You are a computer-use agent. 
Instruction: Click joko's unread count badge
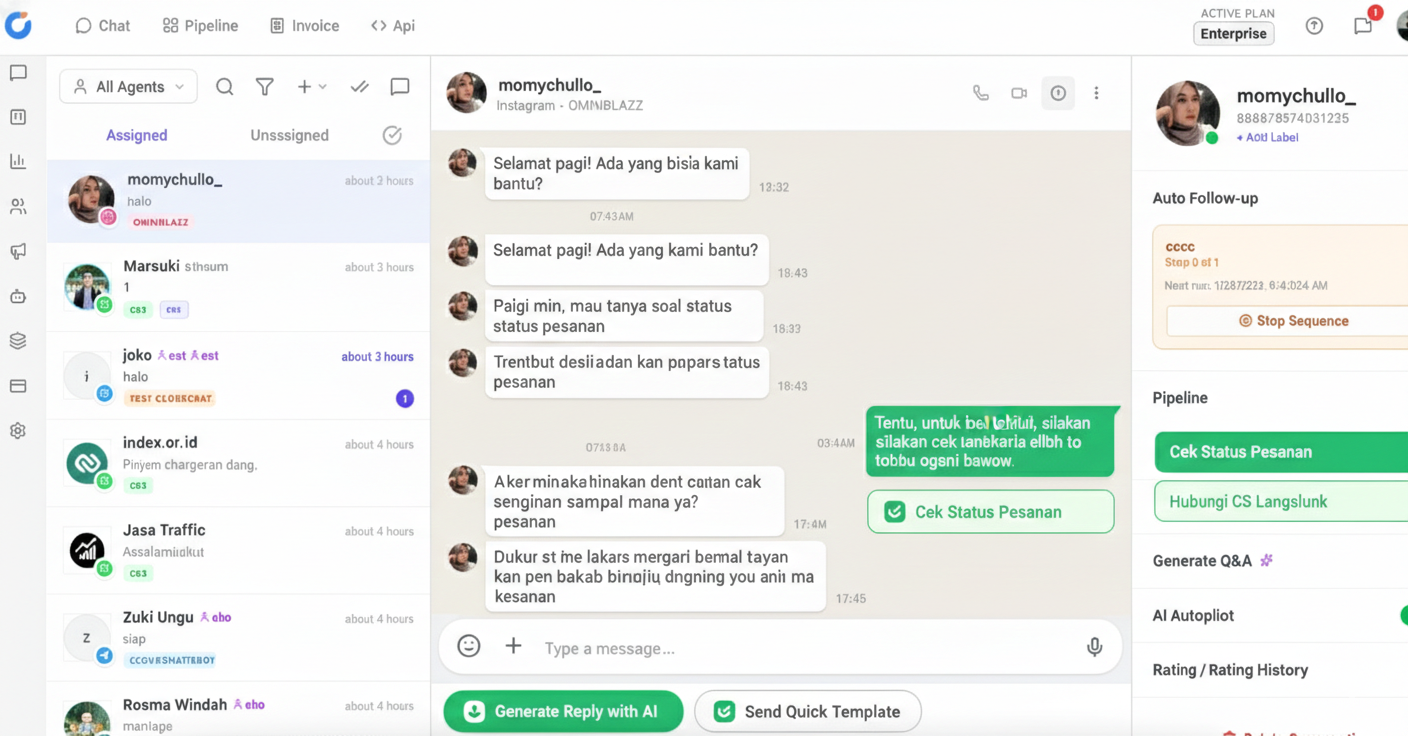(405, 399)
